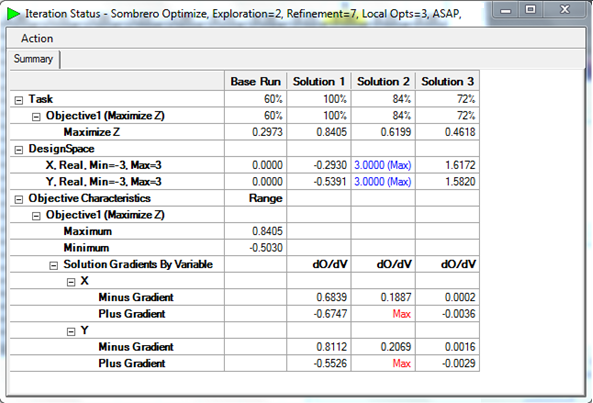The image size is (593, 403).
Task: Click the Solution 3 column header
Action: (447, 81)
